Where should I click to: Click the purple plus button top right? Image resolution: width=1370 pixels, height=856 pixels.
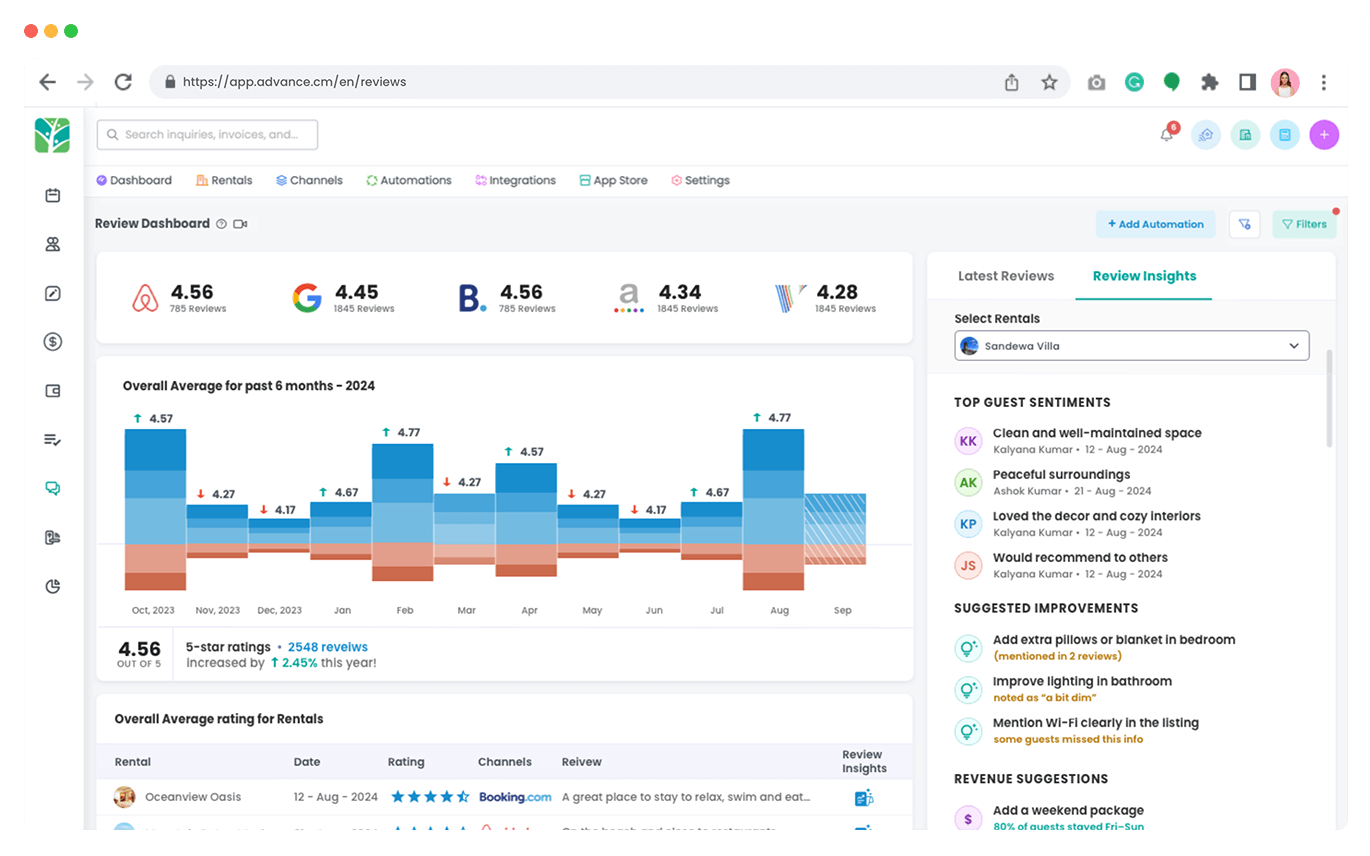[x=1324, y=135]
